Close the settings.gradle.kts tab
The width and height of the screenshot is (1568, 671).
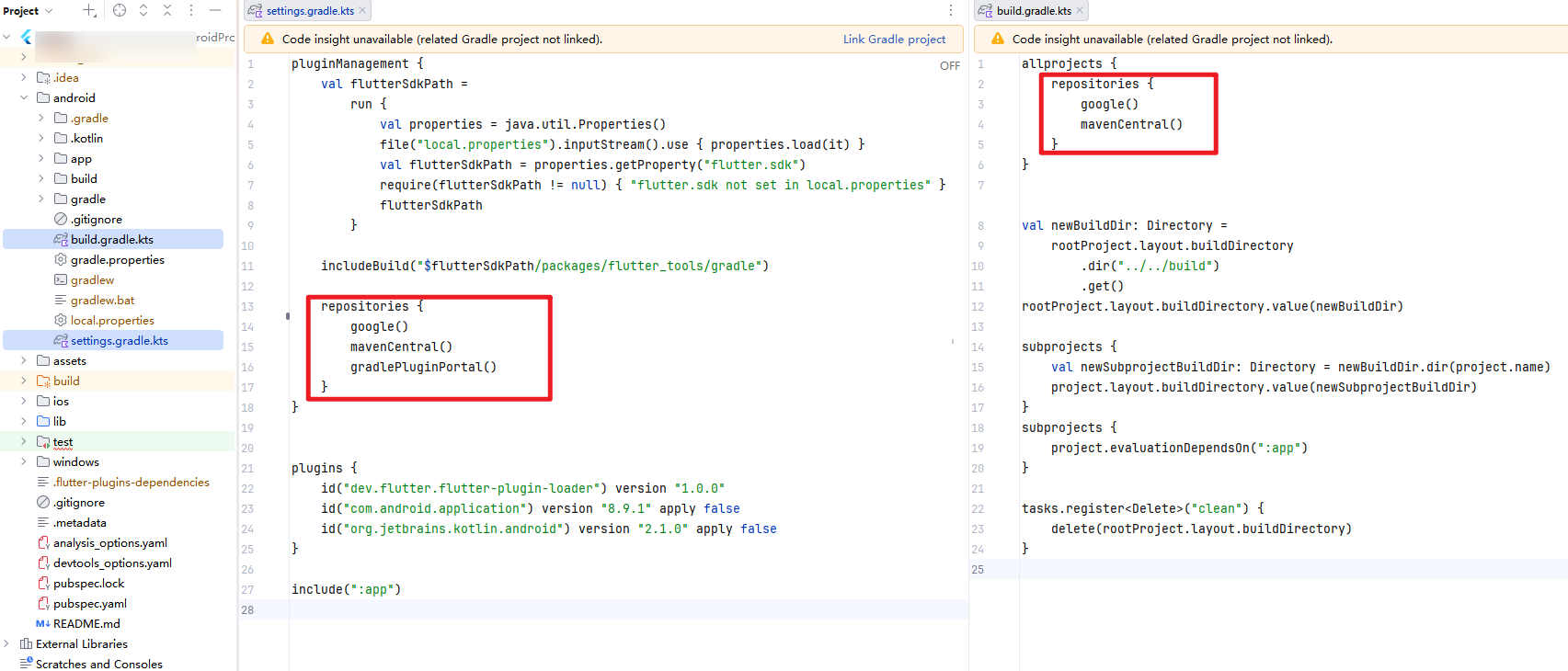click(362, 10)
